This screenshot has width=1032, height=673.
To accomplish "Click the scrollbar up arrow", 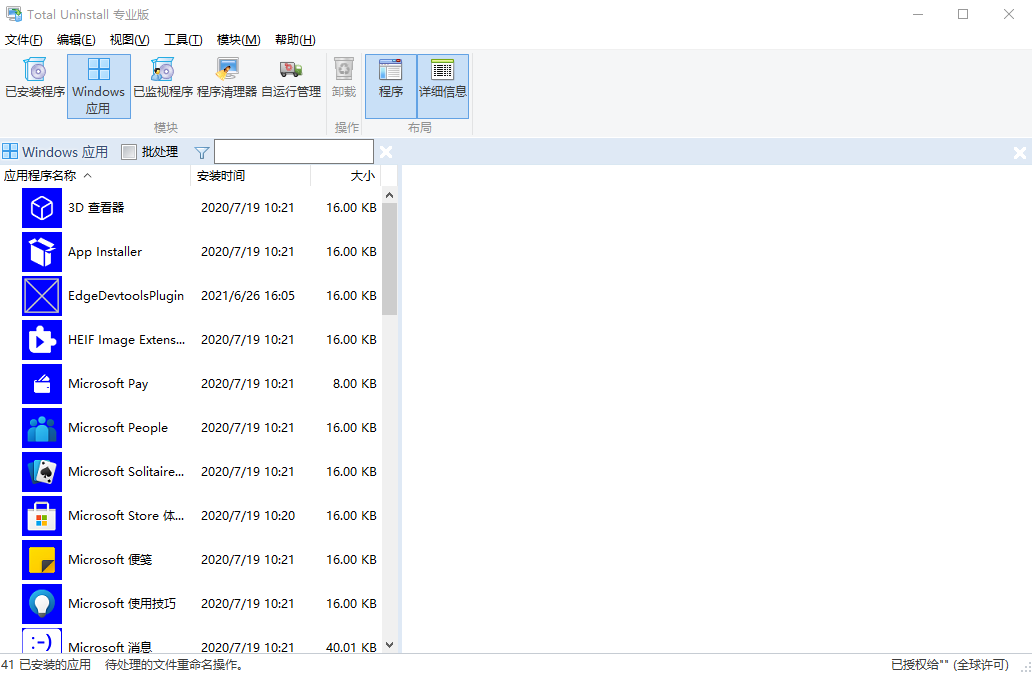I will (x=389, y=195).
